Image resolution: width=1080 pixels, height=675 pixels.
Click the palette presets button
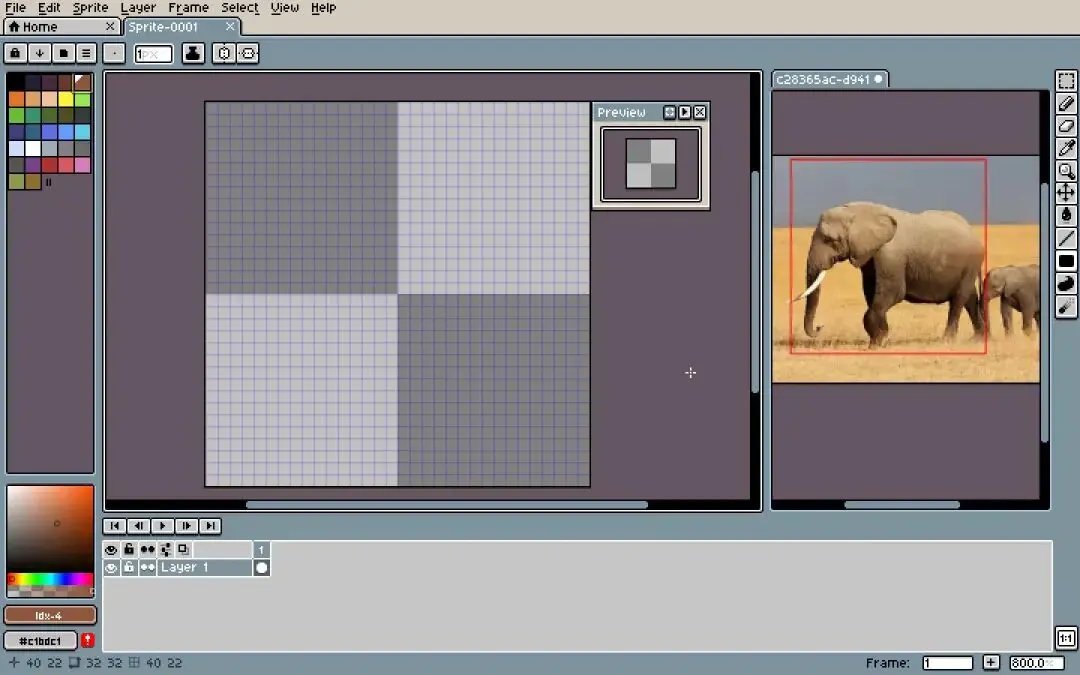(x=63, y=53)
